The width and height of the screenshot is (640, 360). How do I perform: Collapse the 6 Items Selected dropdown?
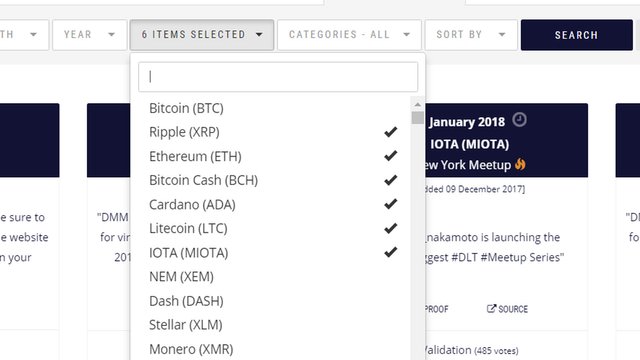[202, 35]
